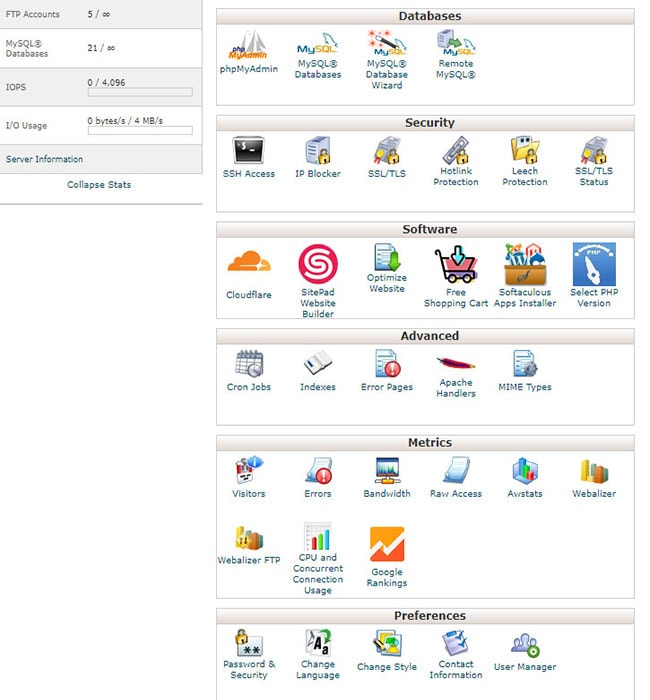Open User Manager
The image size is (650, 700).
pos(525,652)
